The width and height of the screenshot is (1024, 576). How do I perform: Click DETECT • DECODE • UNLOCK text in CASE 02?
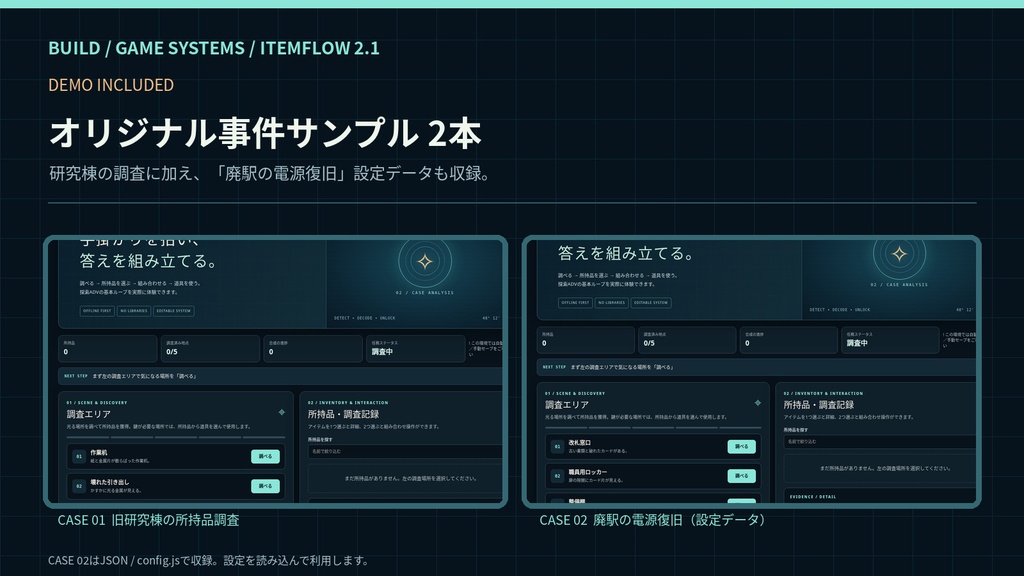coord(840,310)
